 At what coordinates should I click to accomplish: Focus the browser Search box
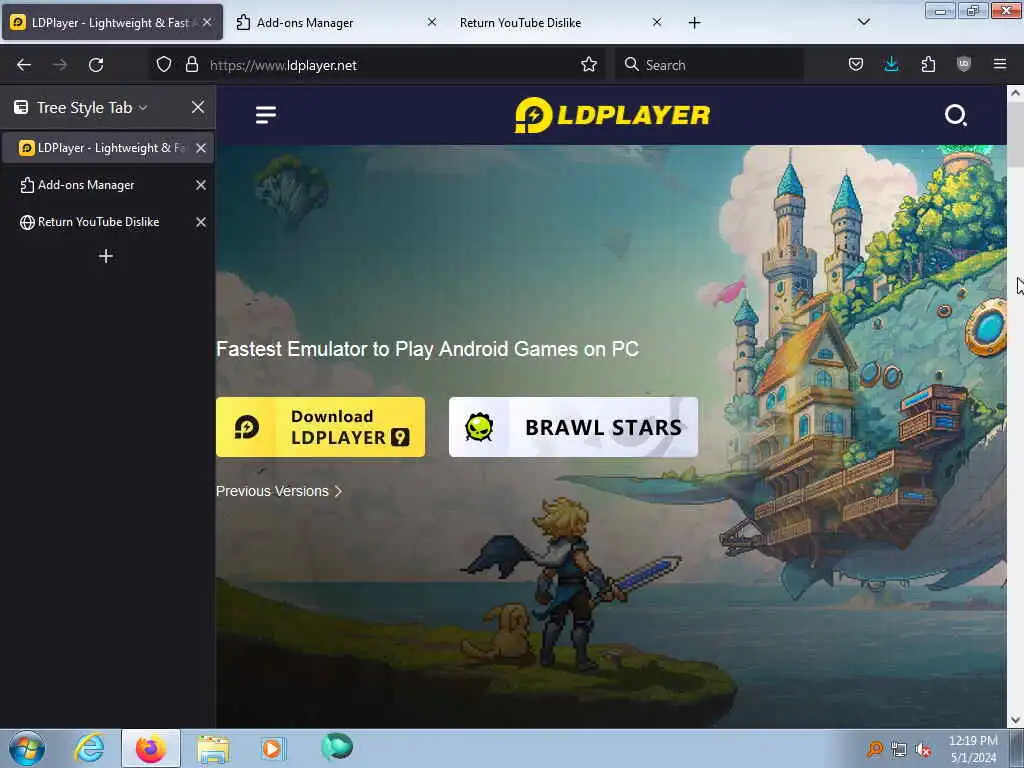[709, 65]
